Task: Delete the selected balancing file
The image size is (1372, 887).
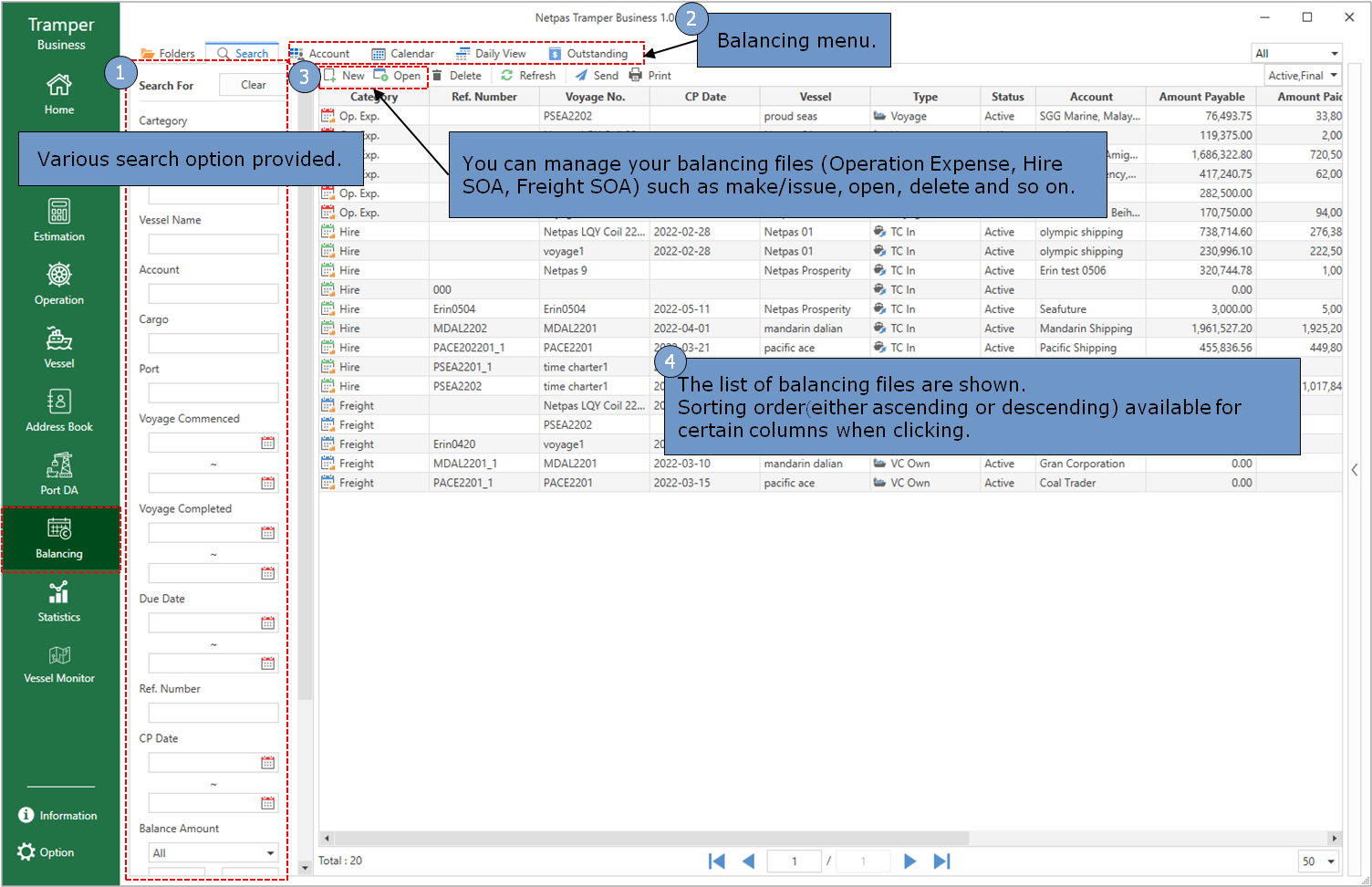Action: coord(457,76)
